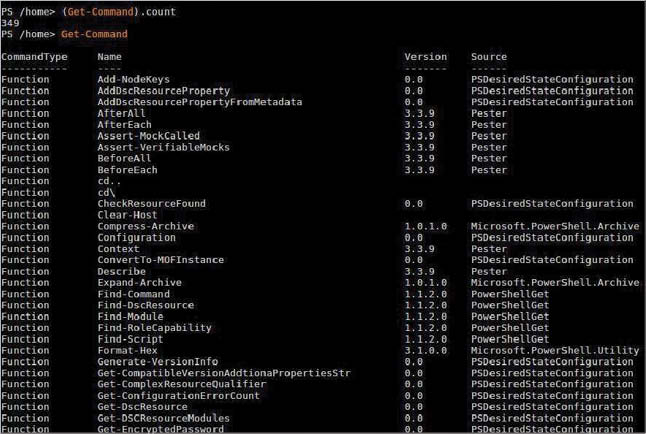Image resolution: width=646 pixels, height=434 pixels.
Task: Click the Version column header
Action: [x=425, y=57]
